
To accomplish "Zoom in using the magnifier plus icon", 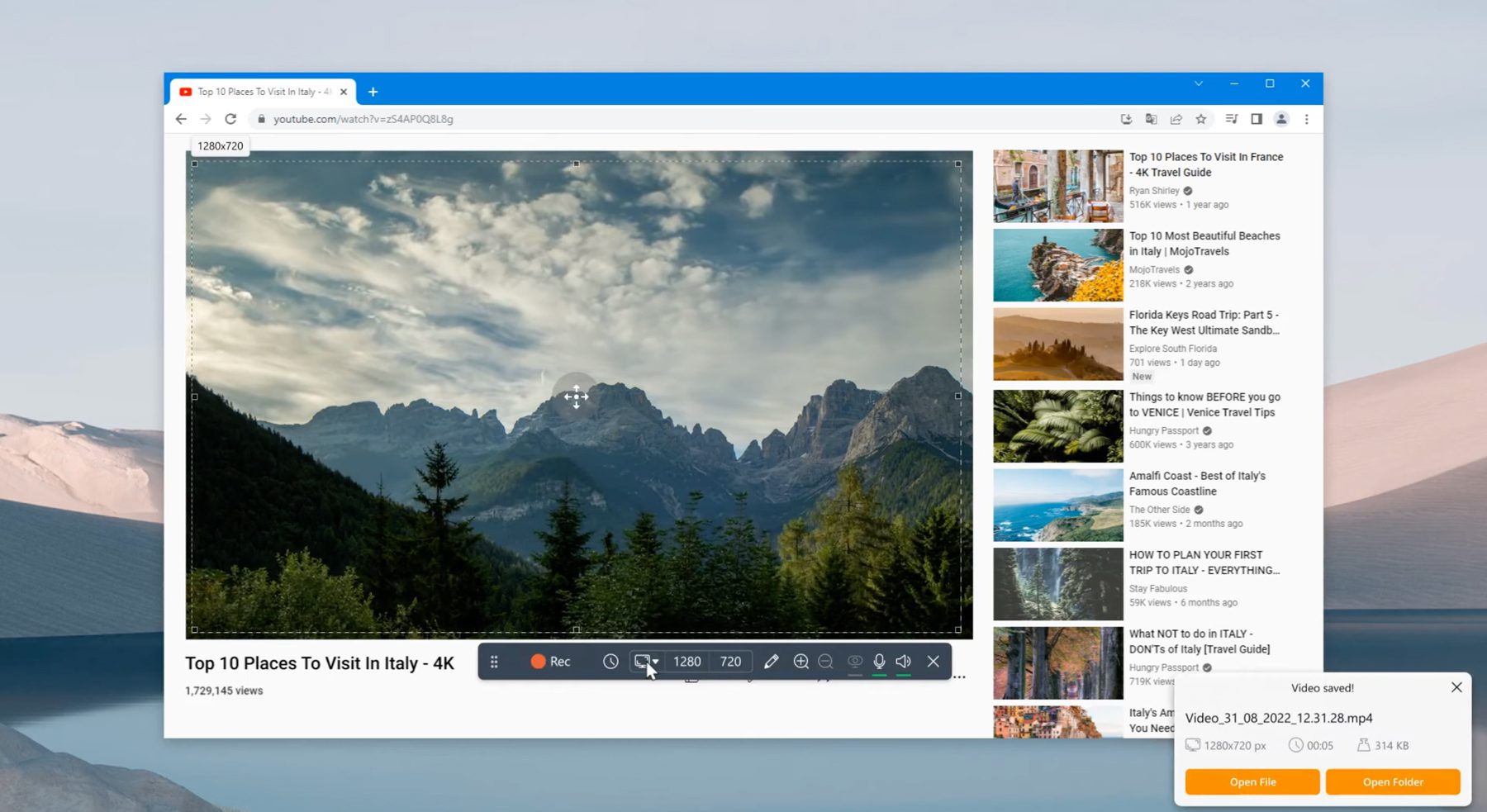I will pos(801,661).
